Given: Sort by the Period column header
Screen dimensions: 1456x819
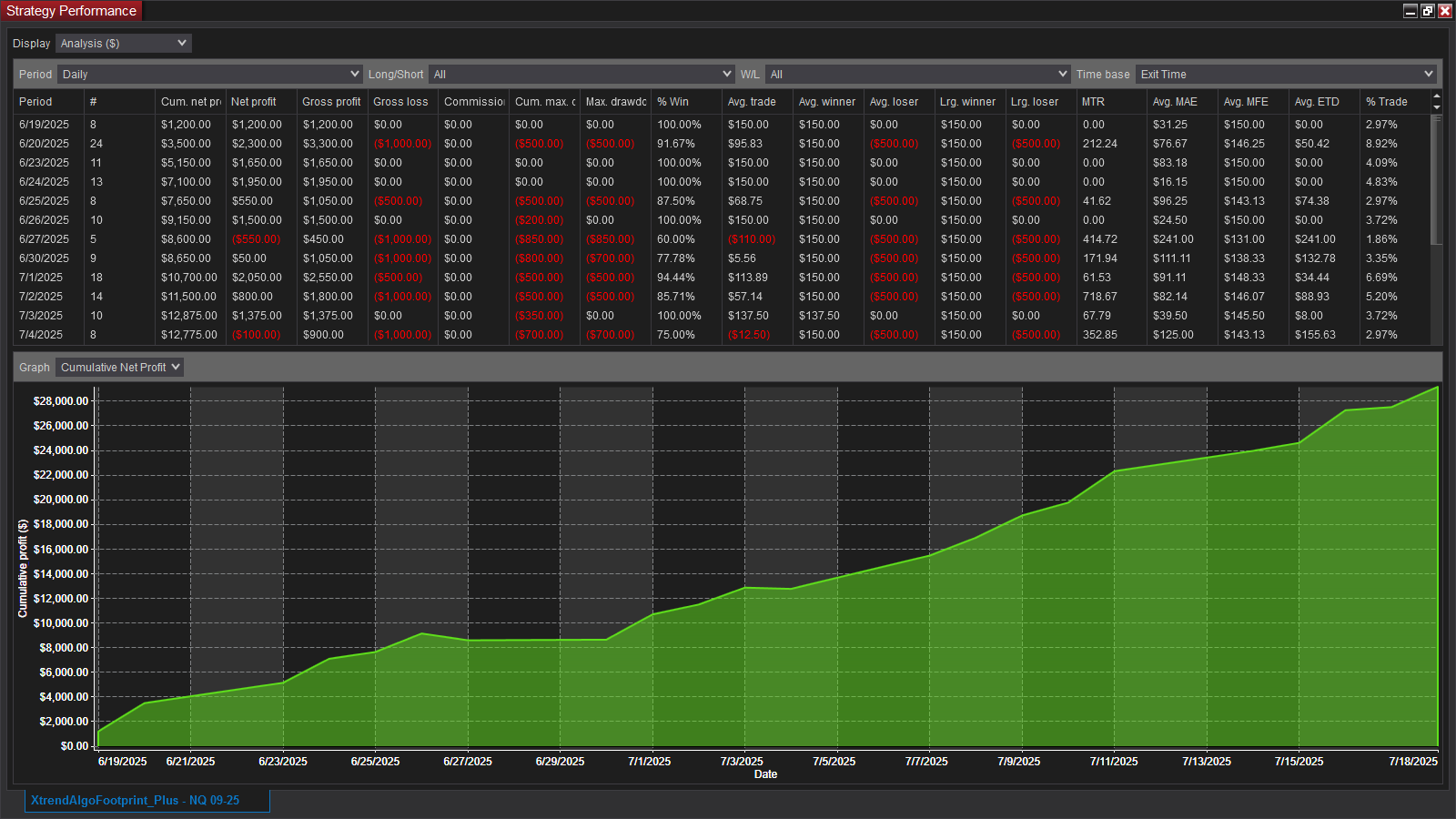Looking at the screenshot, I should point(48,101).
